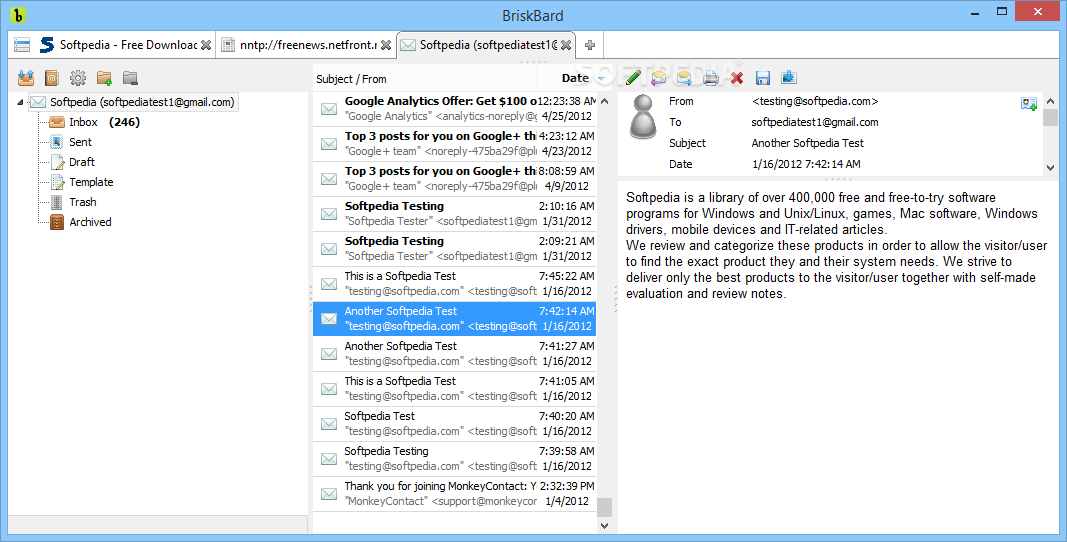Click message header scroll down arrow
1067x542 pixels.
pyautogui.click(x=1050, y=168)
